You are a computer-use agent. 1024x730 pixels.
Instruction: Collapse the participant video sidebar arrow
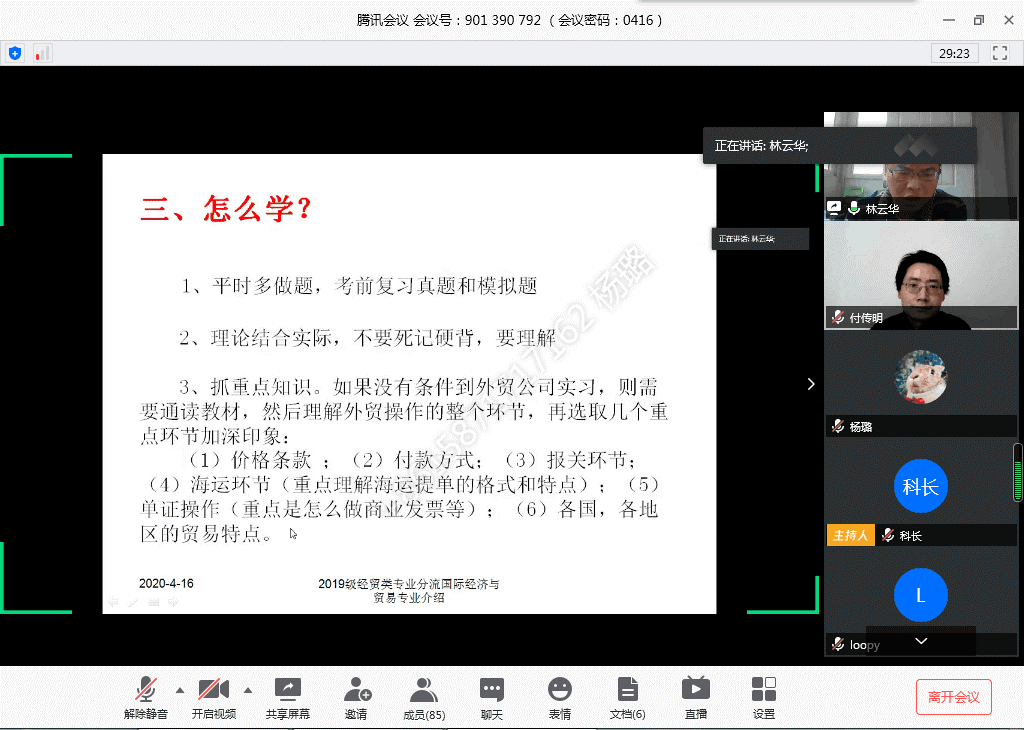pyautogui.click(x=811, y=384)
